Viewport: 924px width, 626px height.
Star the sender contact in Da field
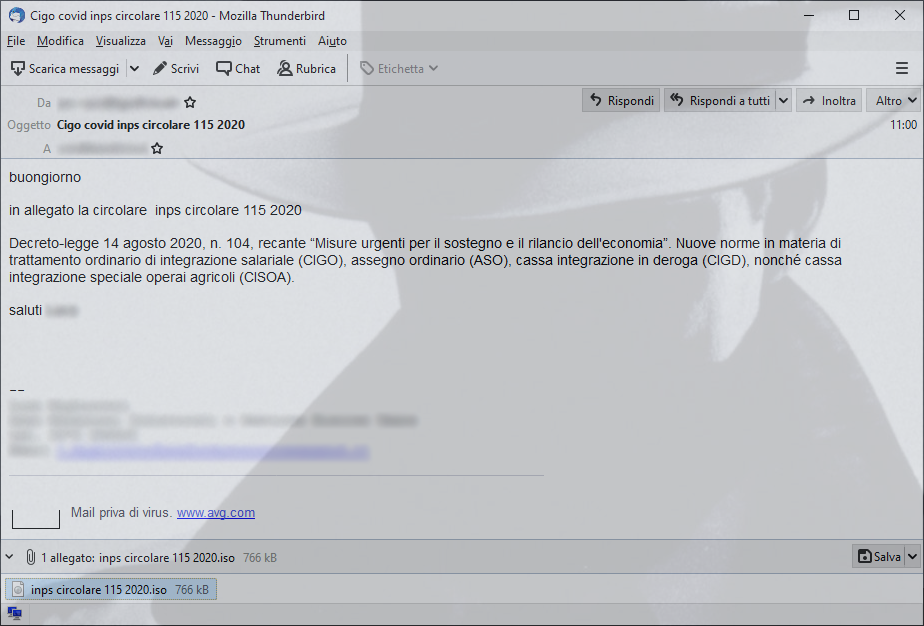click(x=190, y=103)
